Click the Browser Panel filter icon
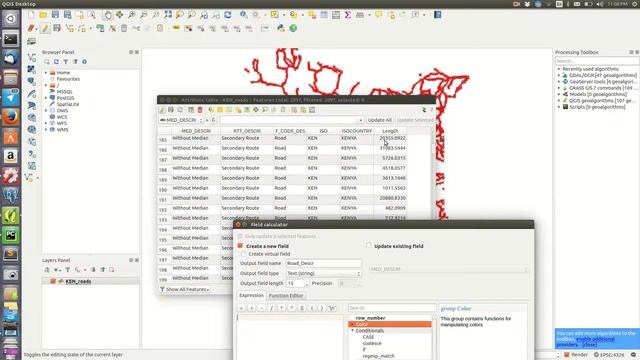 pyautogui.click(x=66, y=62)
